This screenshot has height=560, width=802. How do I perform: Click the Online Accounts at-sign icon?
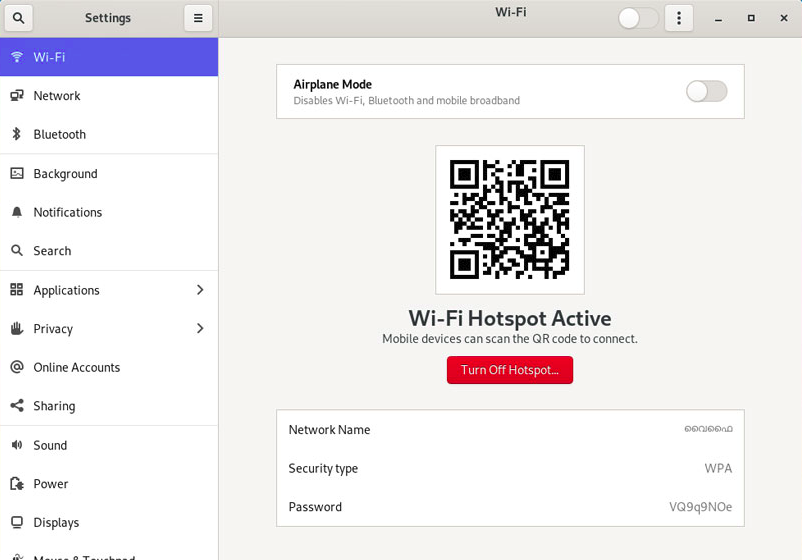[17, 367]
